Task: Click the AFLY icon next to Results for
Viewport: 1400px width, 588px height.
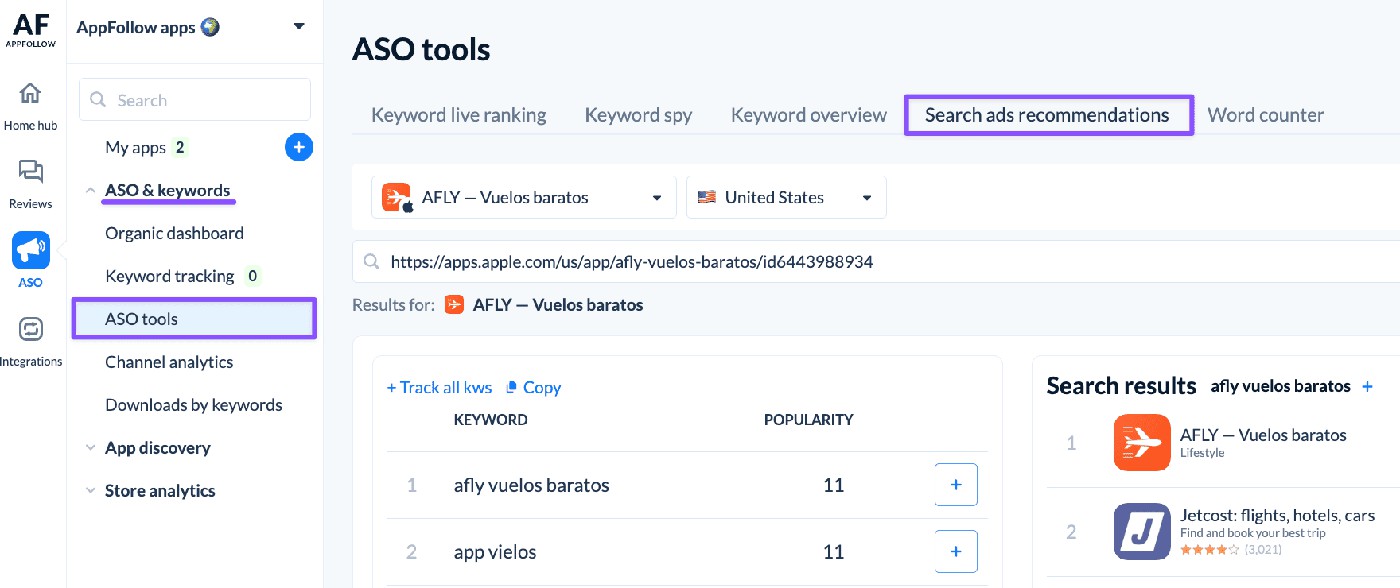Action: (x=454, y=304)
